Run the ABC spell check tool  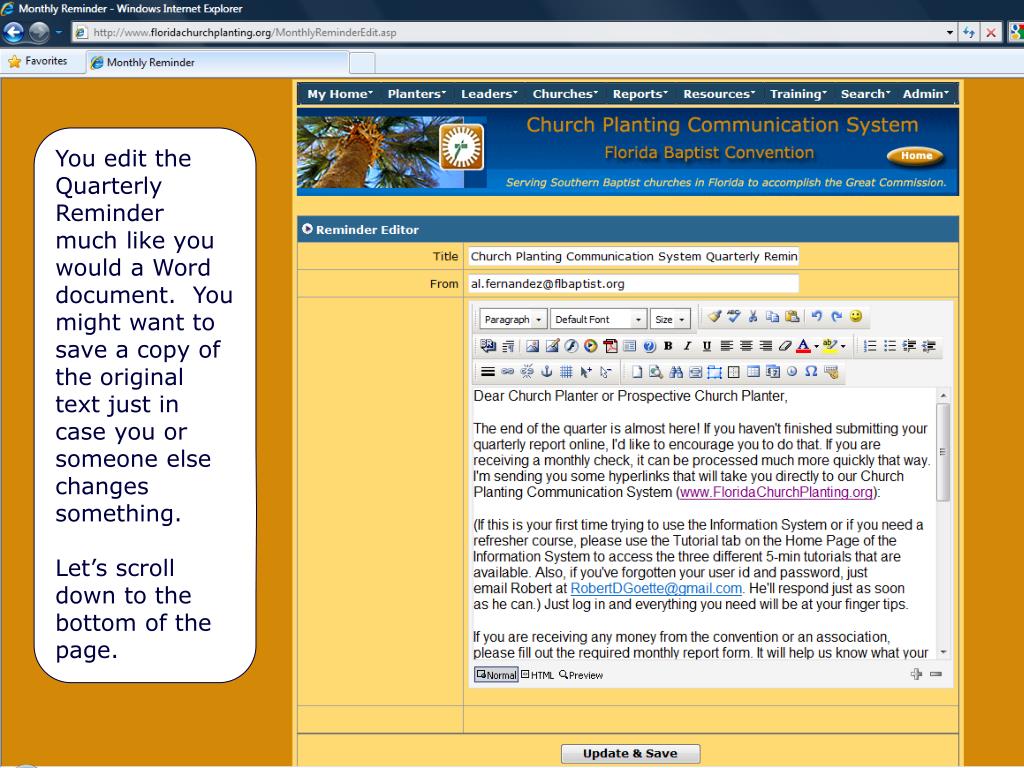(734, 317)
